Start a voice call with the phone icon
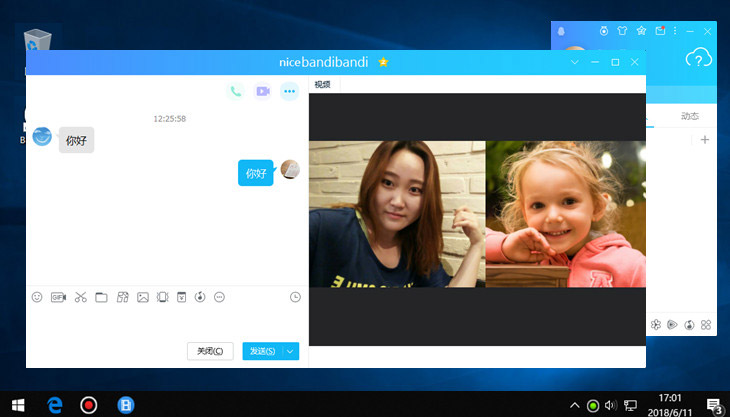 point(235,91)
